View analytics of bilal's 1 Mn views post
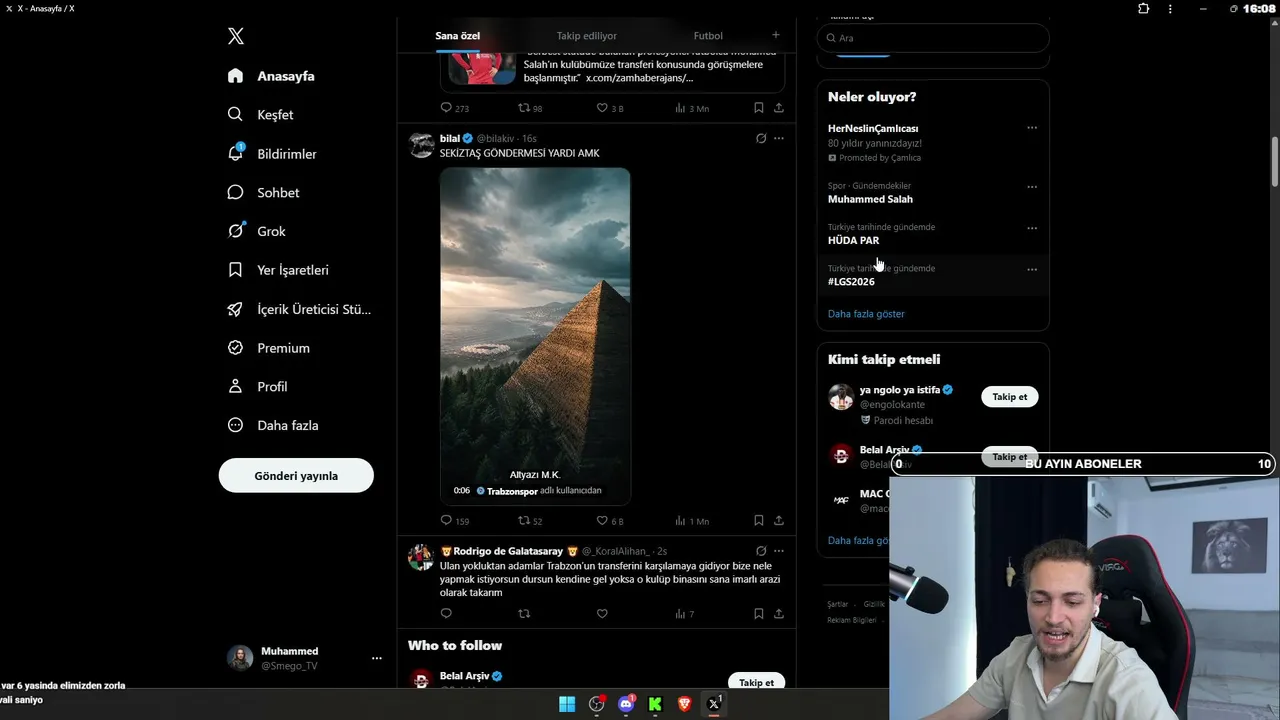1280x720 pixels. 692,521
